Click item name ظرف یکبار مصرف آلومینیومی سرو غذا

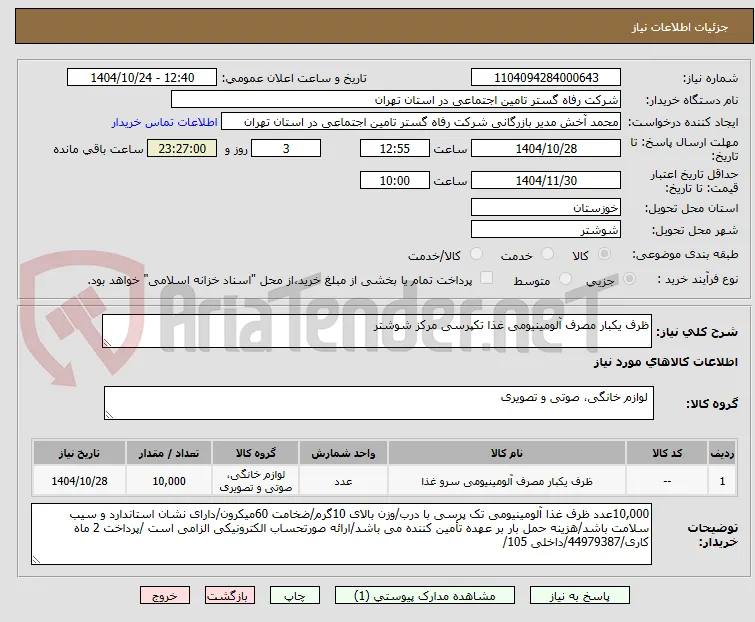(x=507, y=481)
